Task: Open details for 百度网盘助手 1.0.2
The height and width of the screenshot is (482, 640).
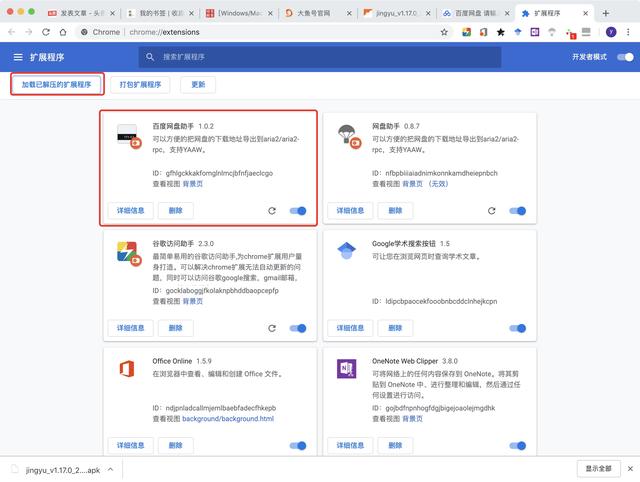Action: tap(131, 211)
